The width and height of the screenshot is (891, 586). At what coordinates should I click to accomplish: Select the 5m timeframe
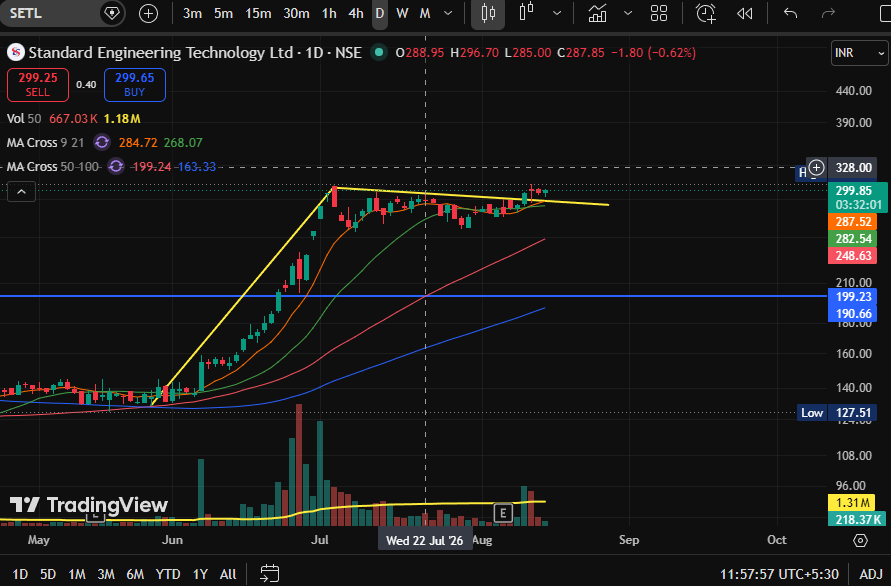click(x=223, y=13)
